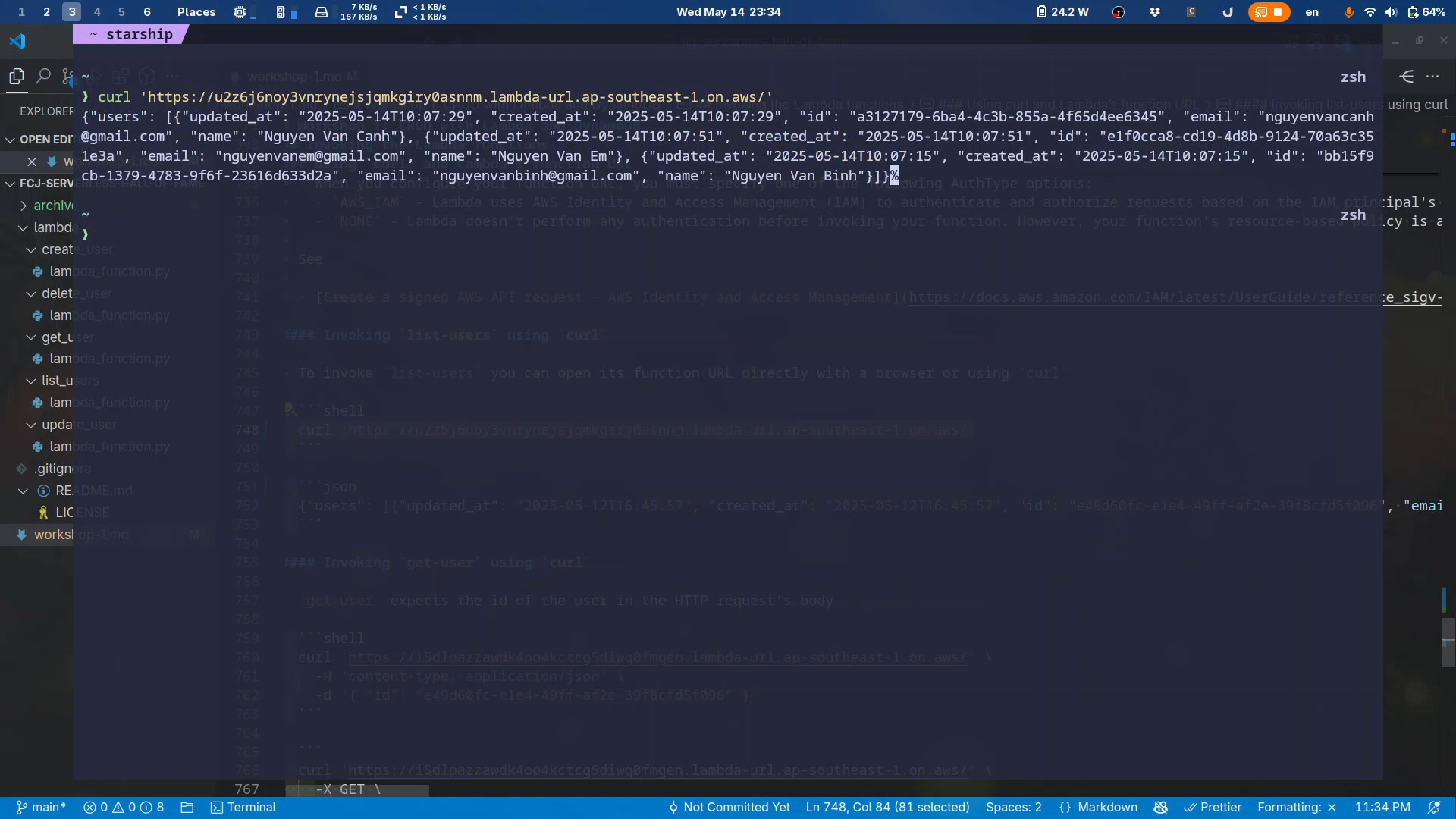Switch to workspace 2

click(46, 11)
